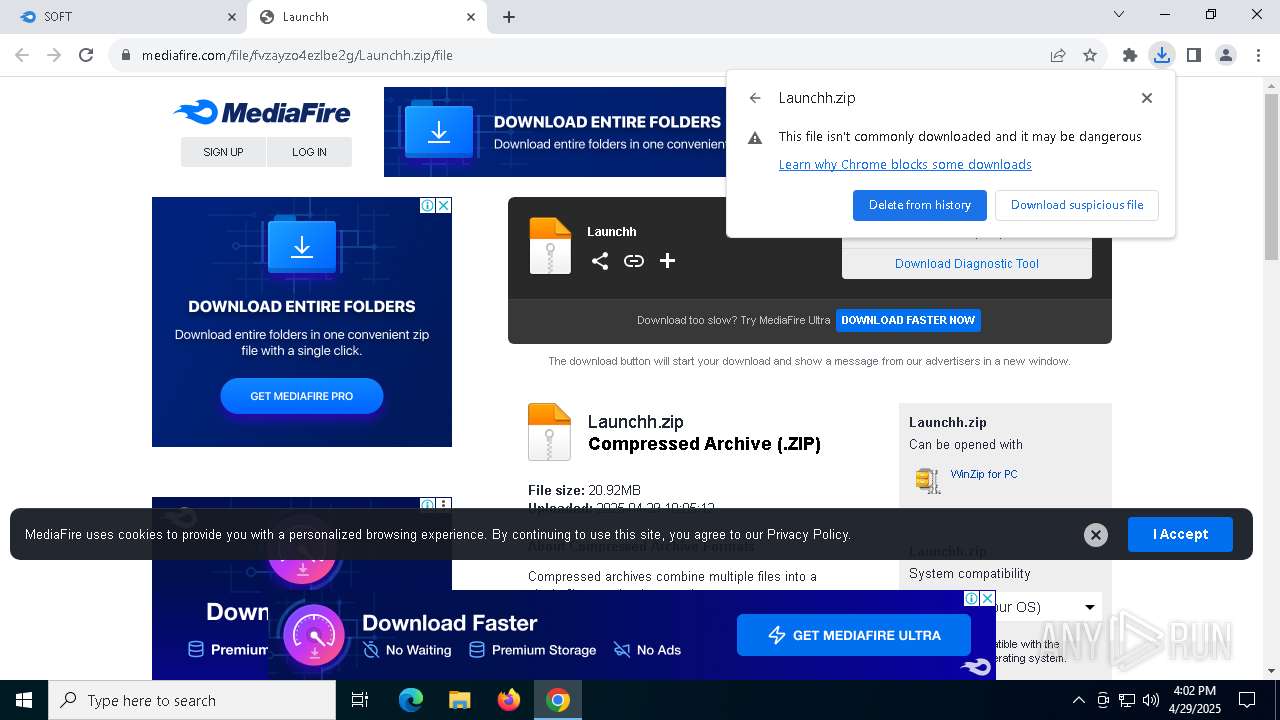The height and width of the screenshot is (720, 1280).
Task: Click Delete from history button
Action: coord(920,205)
